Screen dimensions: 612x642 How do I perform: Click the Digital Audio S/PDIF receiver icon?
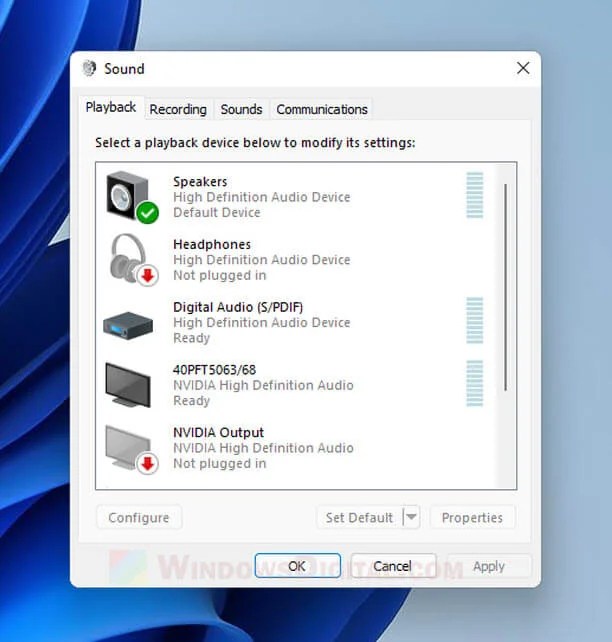click(x=128, y=325)
